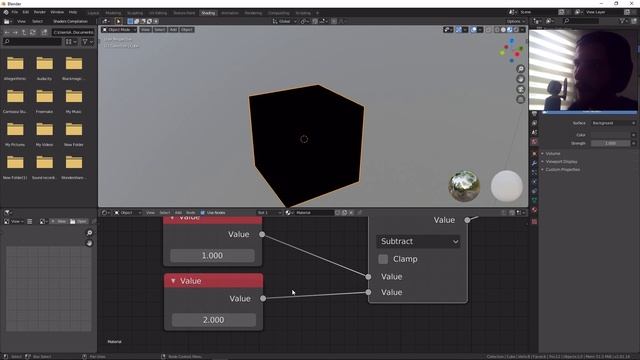The width and height of the screenshot is (640, 360).
Task: Expand the Volume panel
Action: point(553,153)
